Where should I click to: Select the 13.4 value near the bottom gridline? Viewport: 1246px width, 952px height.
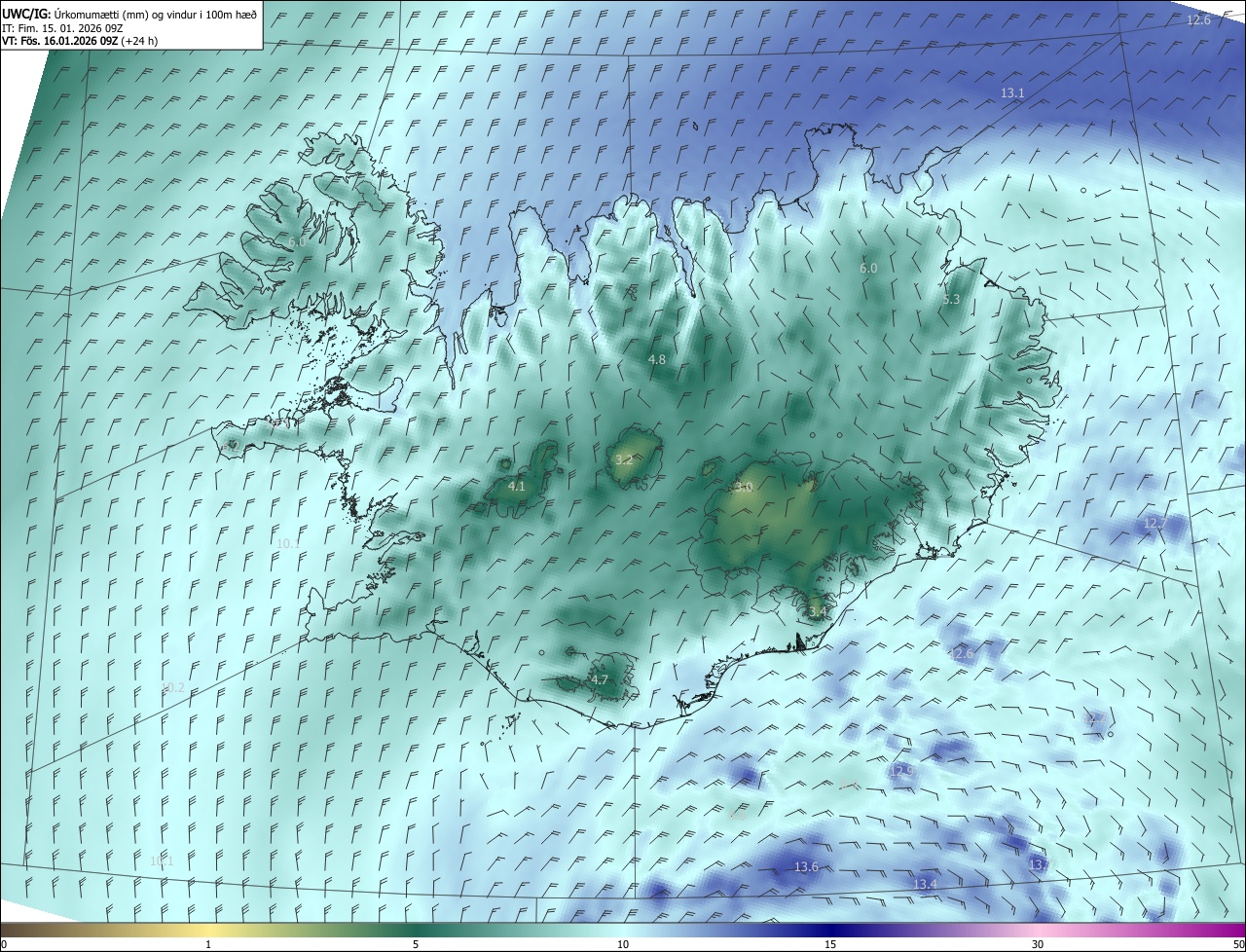point(925,884)
